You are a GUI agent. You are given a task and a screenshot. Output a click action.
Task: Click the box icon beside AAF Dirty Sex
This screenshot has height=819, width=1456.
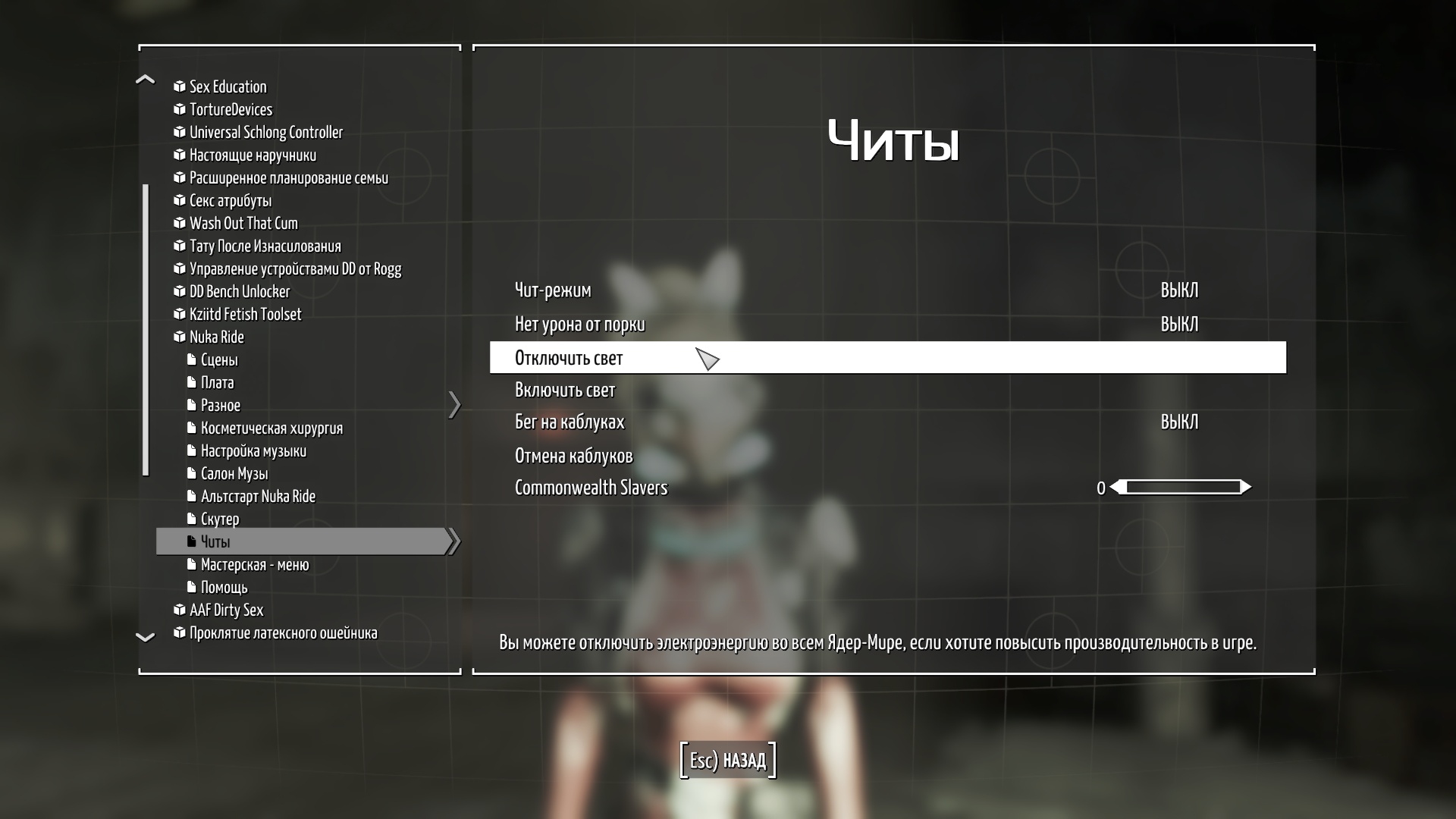[x=180, y=610]
